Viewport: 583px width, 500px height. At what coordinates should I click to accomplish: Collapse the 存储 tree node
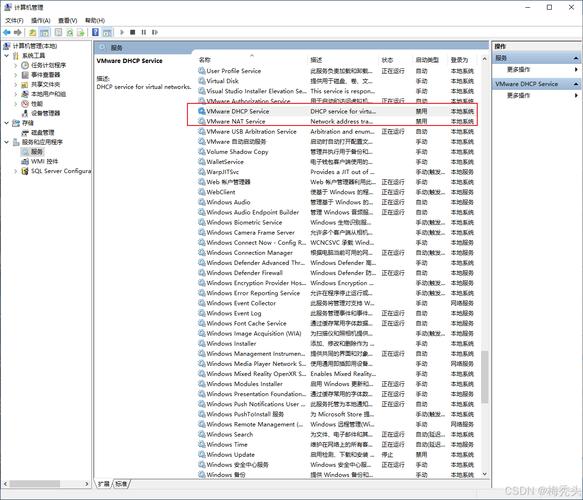point(7,123)
